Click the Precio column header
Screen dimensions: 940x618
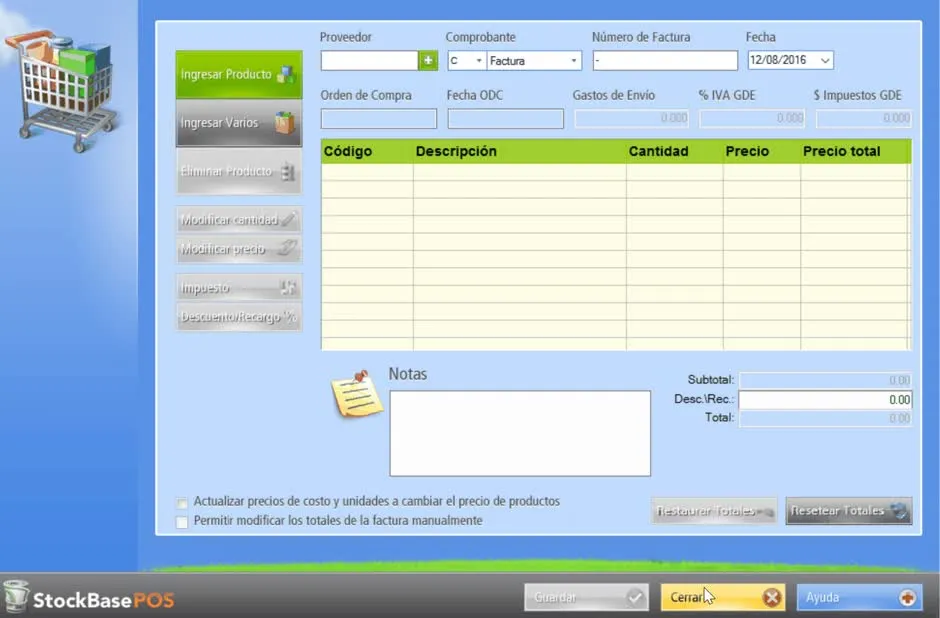pos(762,152)
